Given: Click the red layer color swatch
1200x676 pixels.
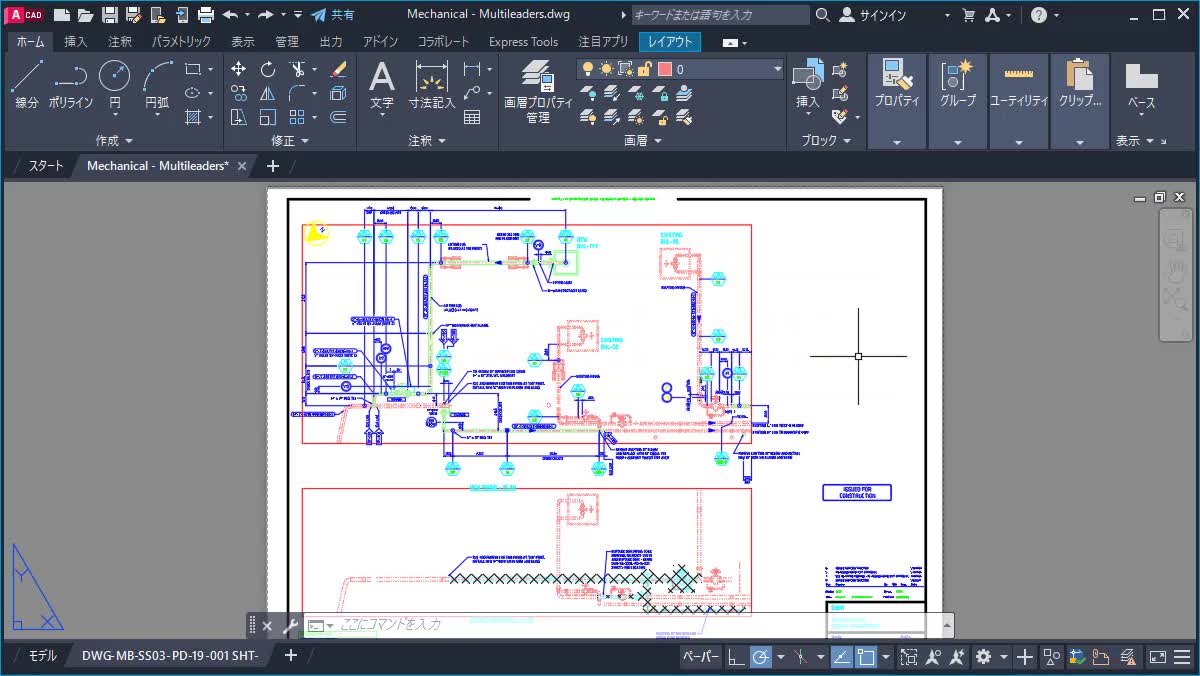Looking at the screenshot, I should [664, 69].
